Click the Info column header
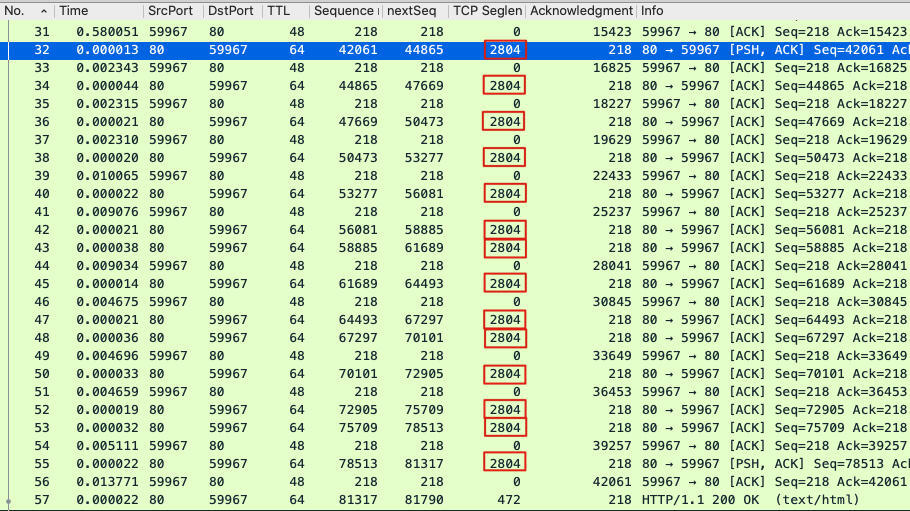 pyautogui.click(x=653, y=11)
